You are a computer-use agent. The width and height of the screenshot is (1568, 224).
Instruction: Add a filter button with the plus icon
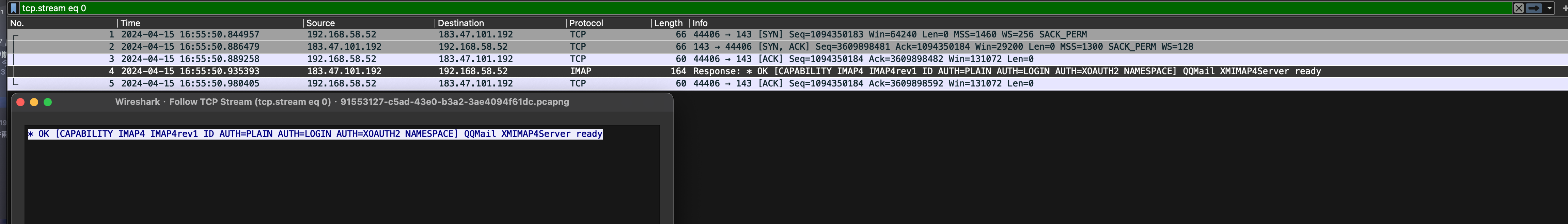(x=1564, y=8)
